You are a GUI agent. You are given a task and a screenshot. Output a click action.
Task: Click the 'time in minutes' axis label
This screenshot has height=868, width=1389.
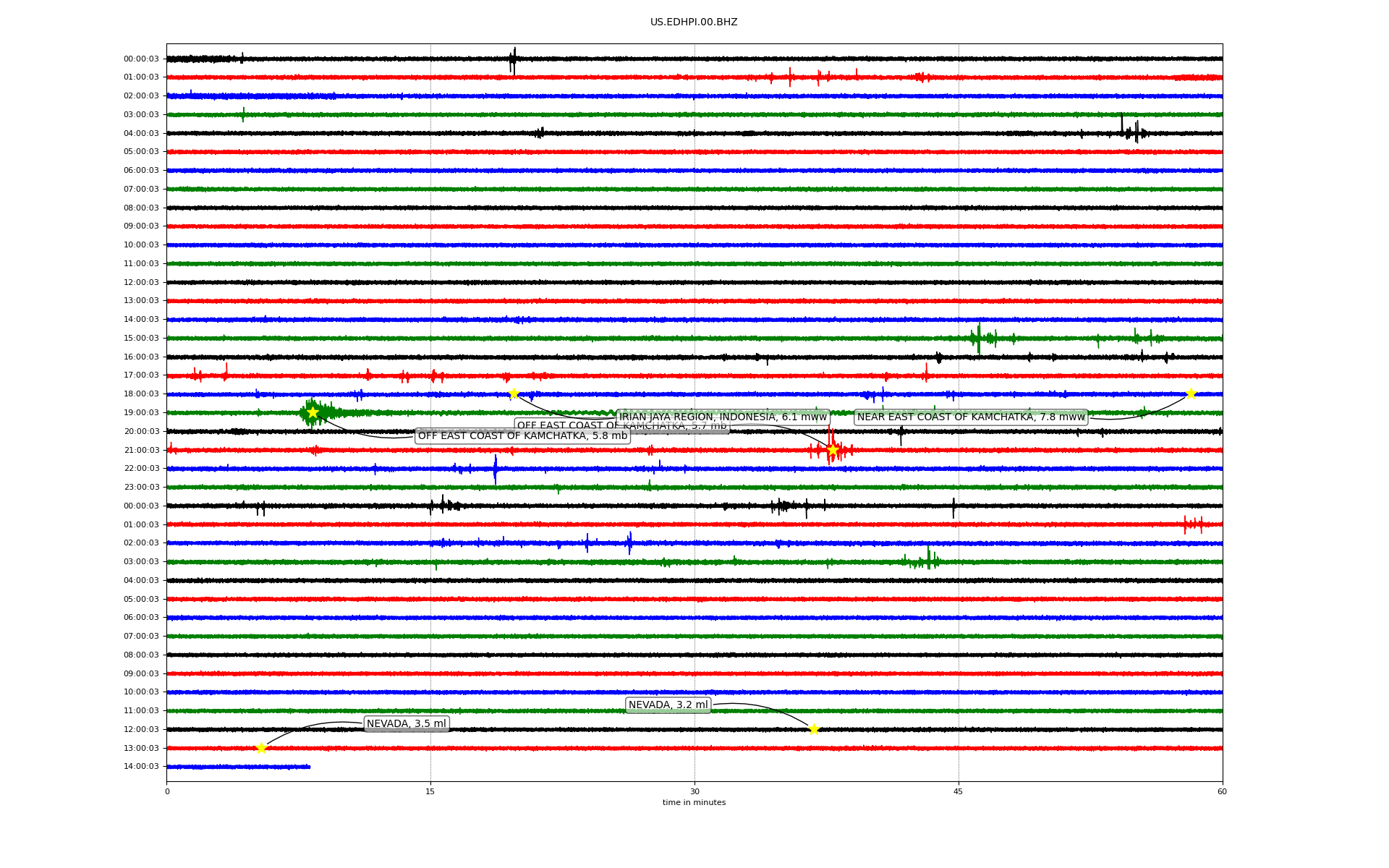click(694, 802)
